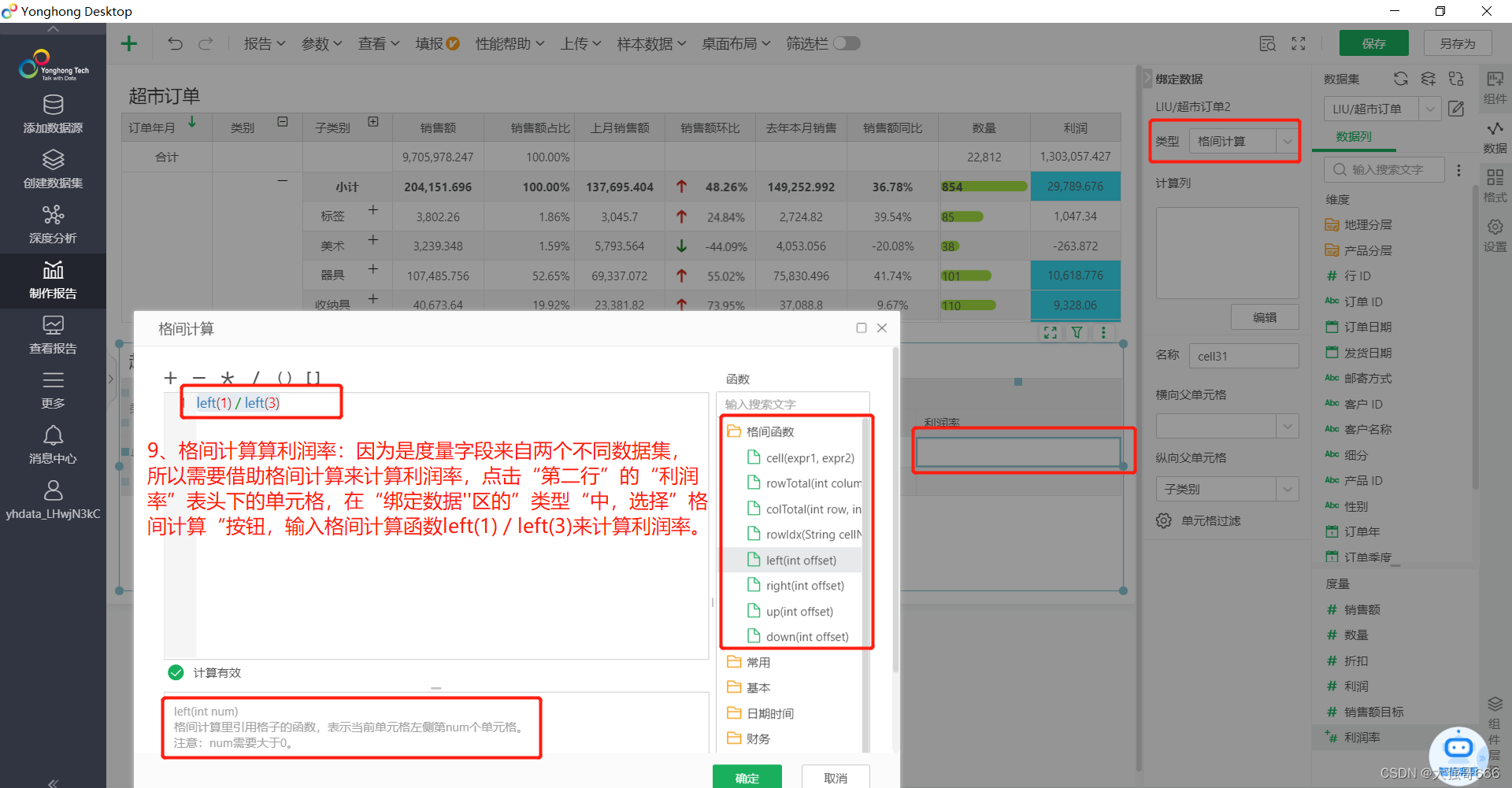This screenshot has height=788, width=1512.
Task: Open the 格式 panel icon
Action: (1495, 186)
